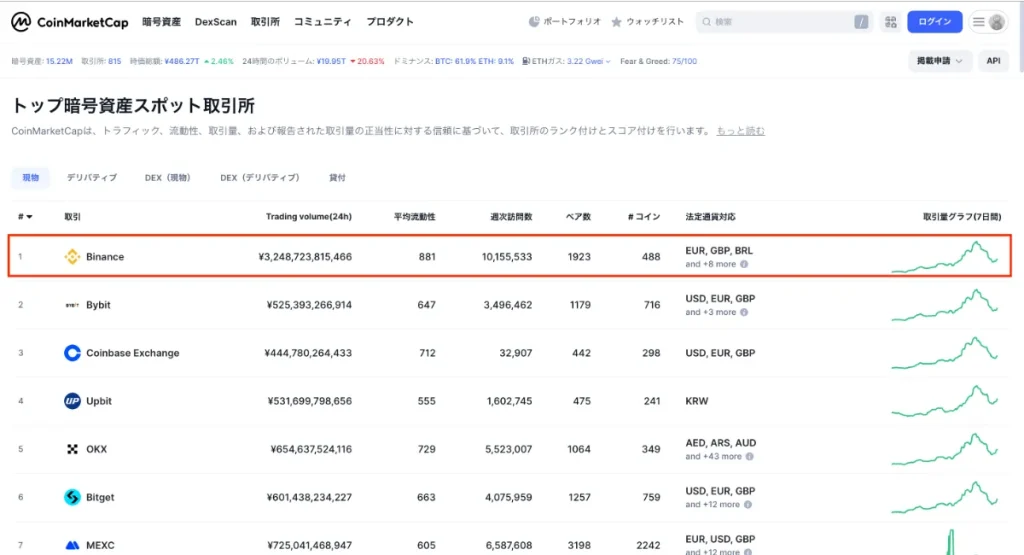Screen dimensions: 1024x555
Task: Click the API button
Action: (993, 61)
